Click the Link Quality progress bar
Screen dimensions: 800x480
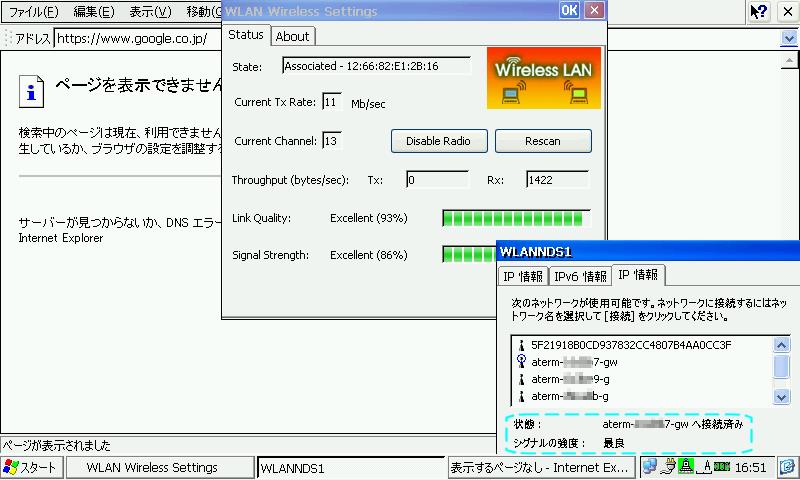point(516,219)
